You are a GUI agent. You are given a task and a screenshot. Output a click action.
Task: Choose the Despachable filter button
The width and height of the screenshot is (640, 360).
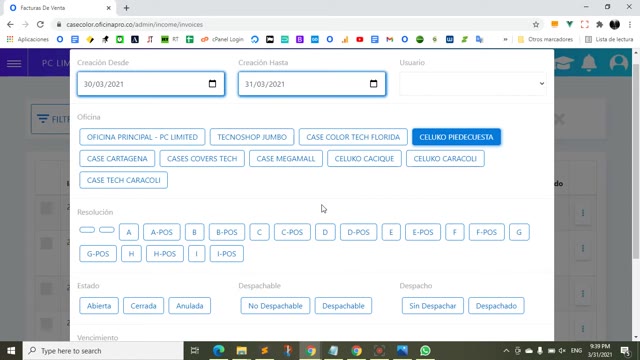coord(343,306)
